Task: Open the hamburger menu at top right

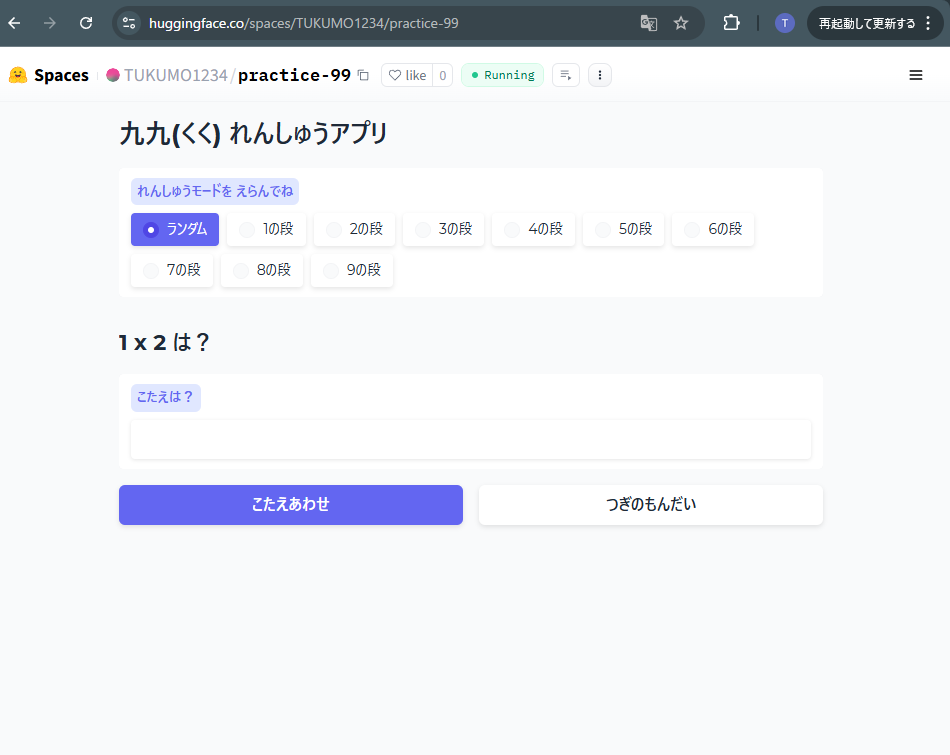Action: pos(915,75)
